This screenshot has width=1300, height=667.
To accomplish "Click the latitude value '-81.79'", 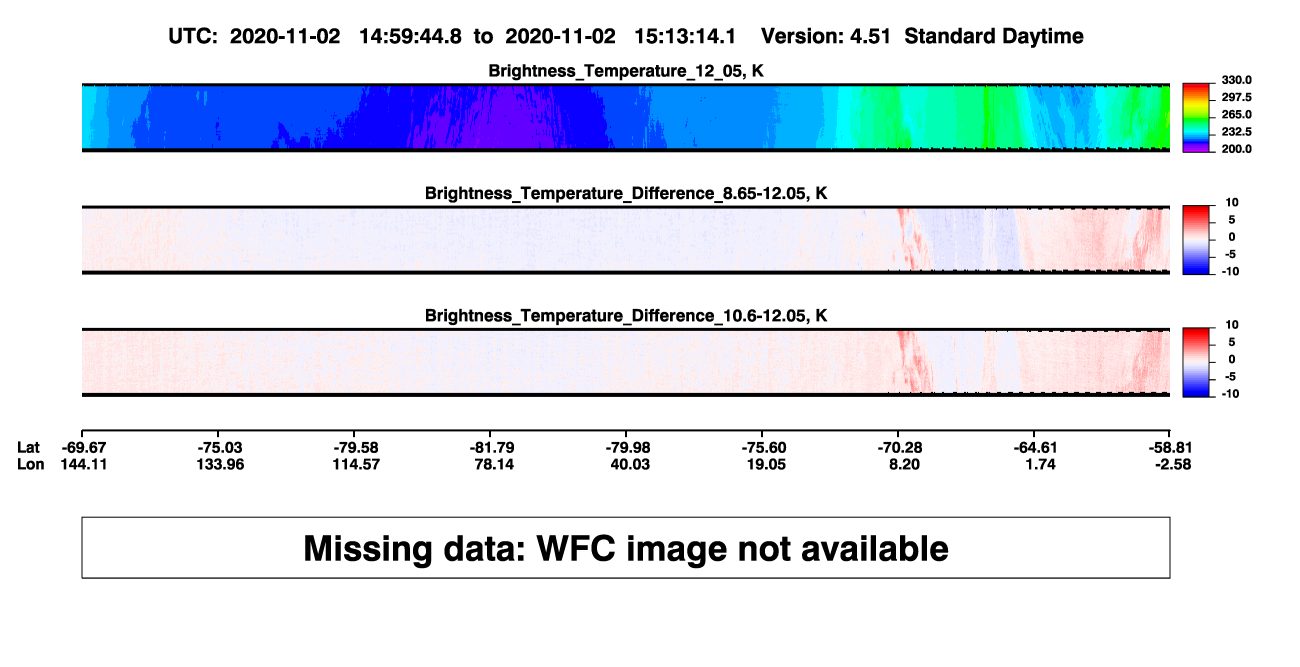I will click(x=492, y=447).
